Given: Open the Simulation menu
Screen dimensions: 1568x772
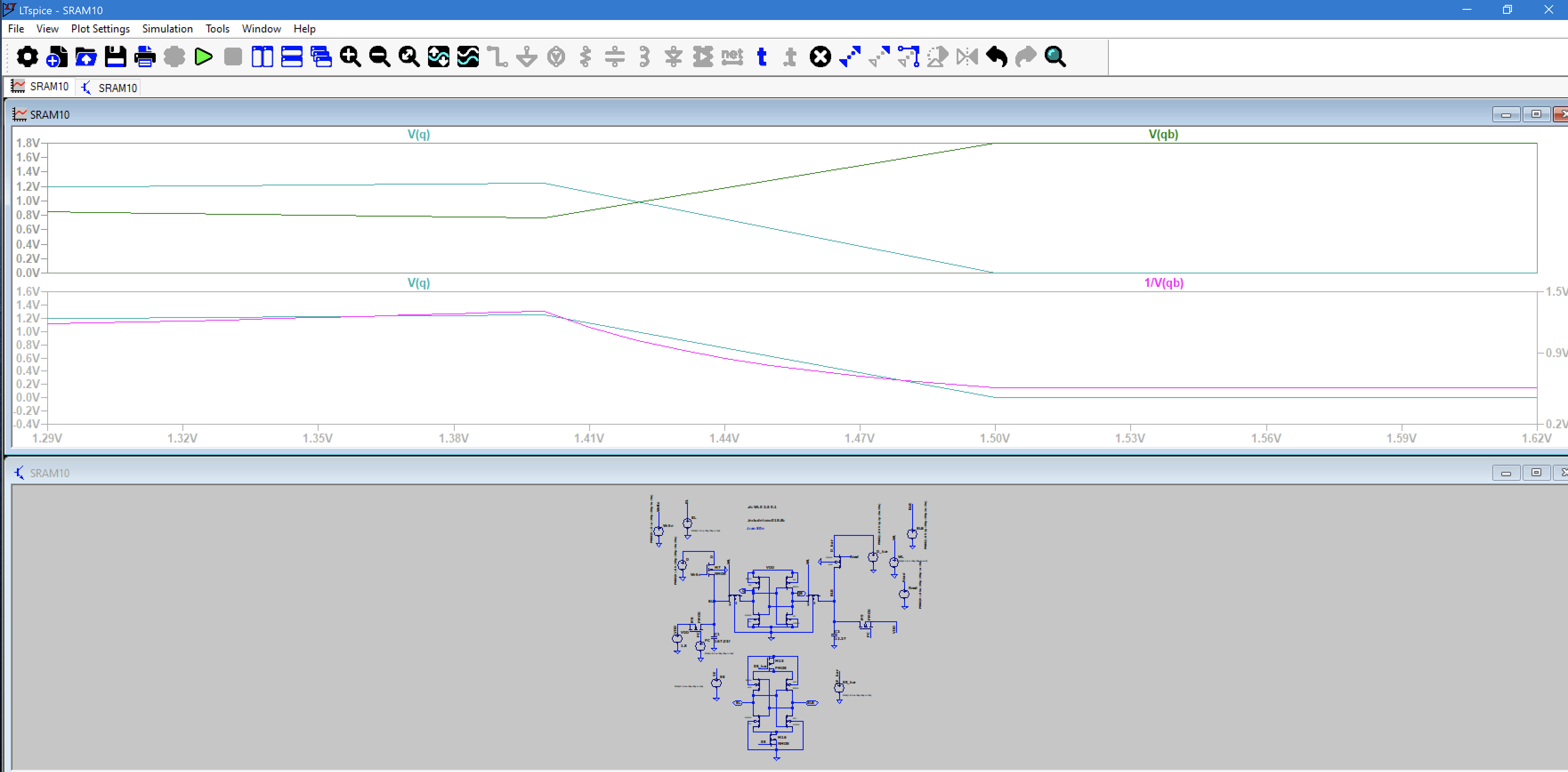Looking at the screenshot, I should click(x=167, y=28).
